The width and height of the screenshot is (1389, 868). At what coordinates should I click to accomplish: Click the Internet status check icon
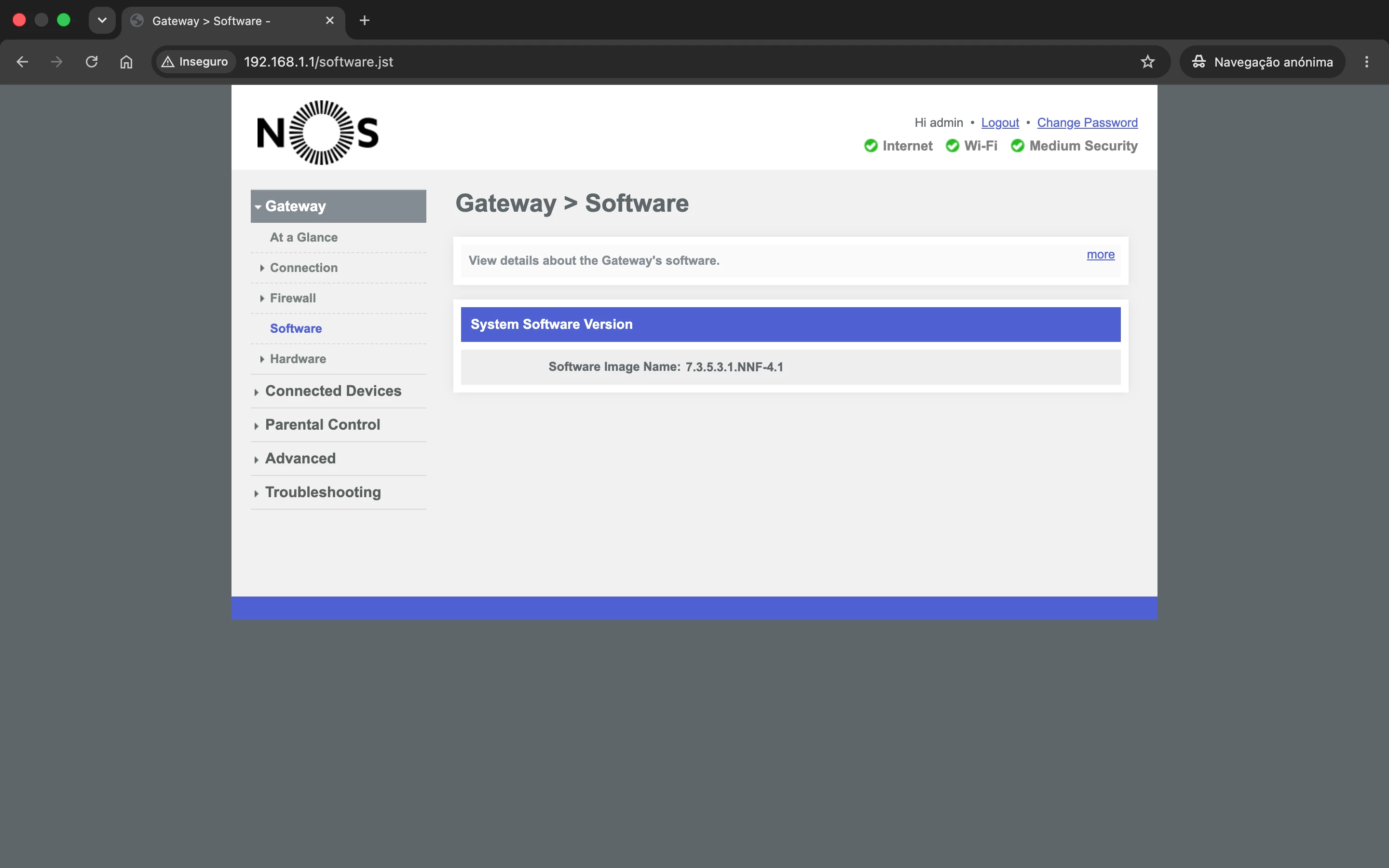click(x=871, y=146)
